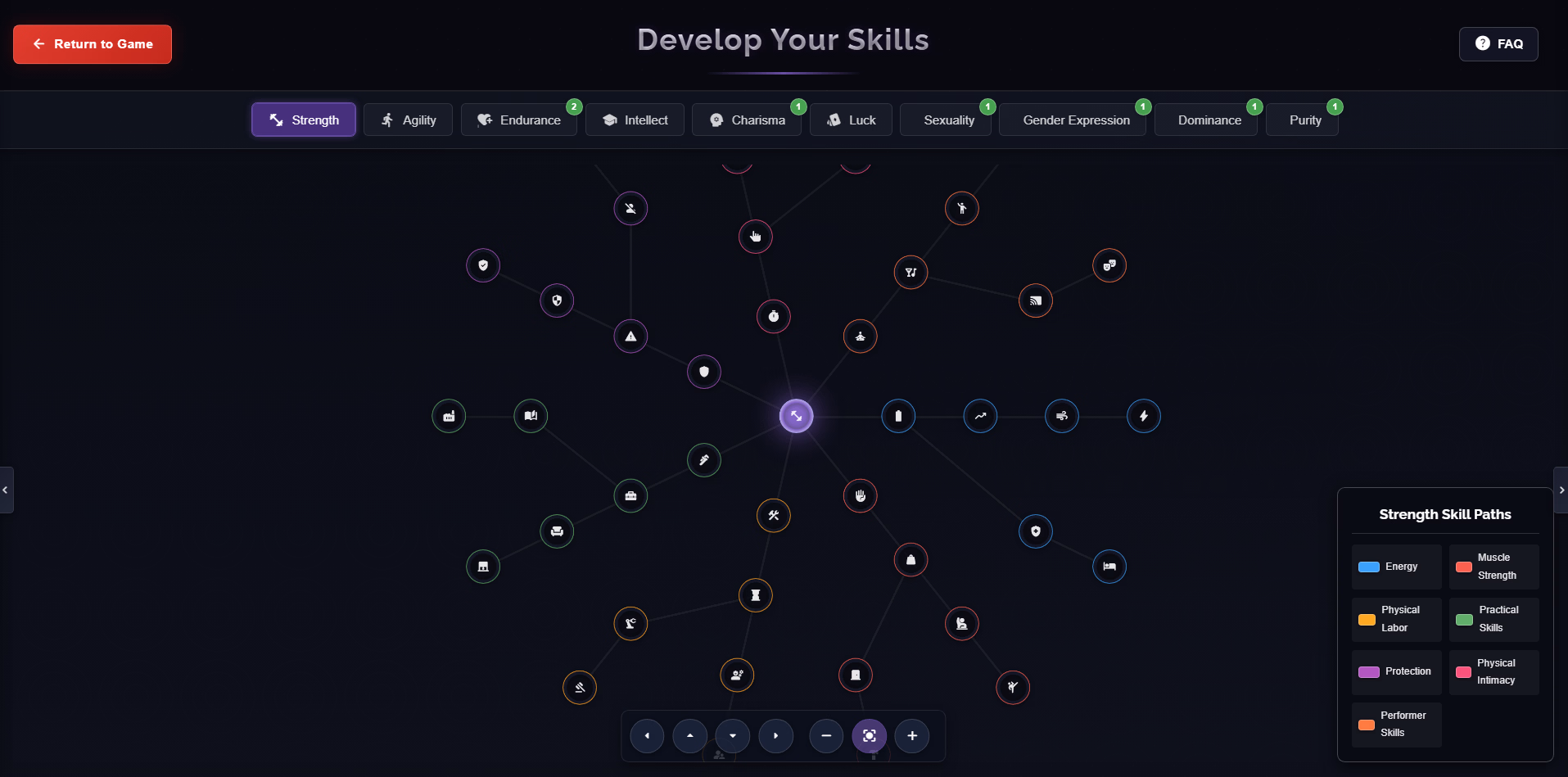Select the pipe wrench skill node
Screen dimensions: 1568x777
click(704, 460)
